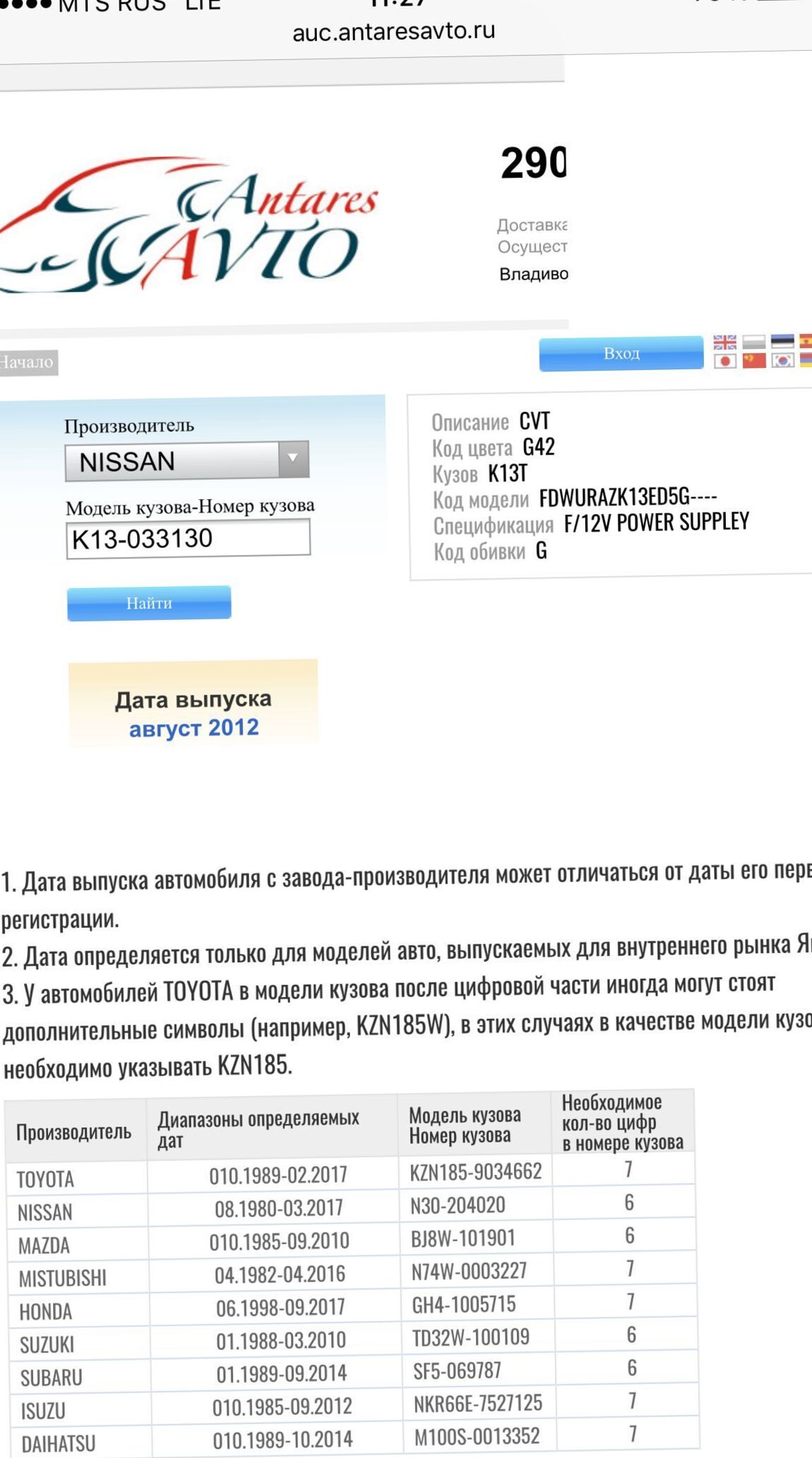Image resolution: width=812 pixels, height=1458 pixels.
Task: Click the example number "GH4-1005715"
Action: 465,1304
